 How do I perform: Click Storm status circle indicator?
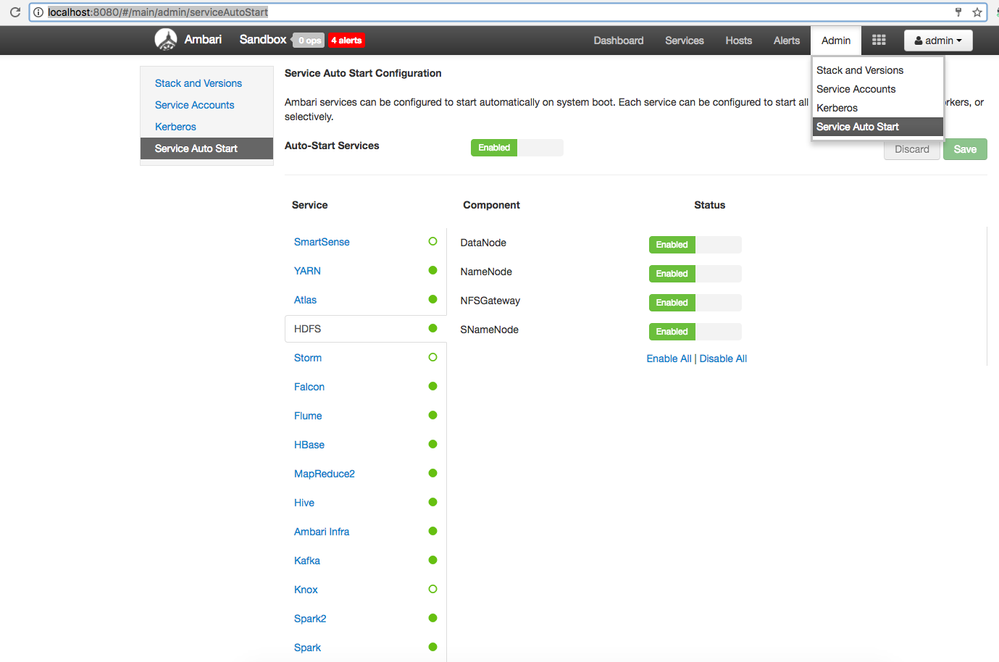coord(433,357)
